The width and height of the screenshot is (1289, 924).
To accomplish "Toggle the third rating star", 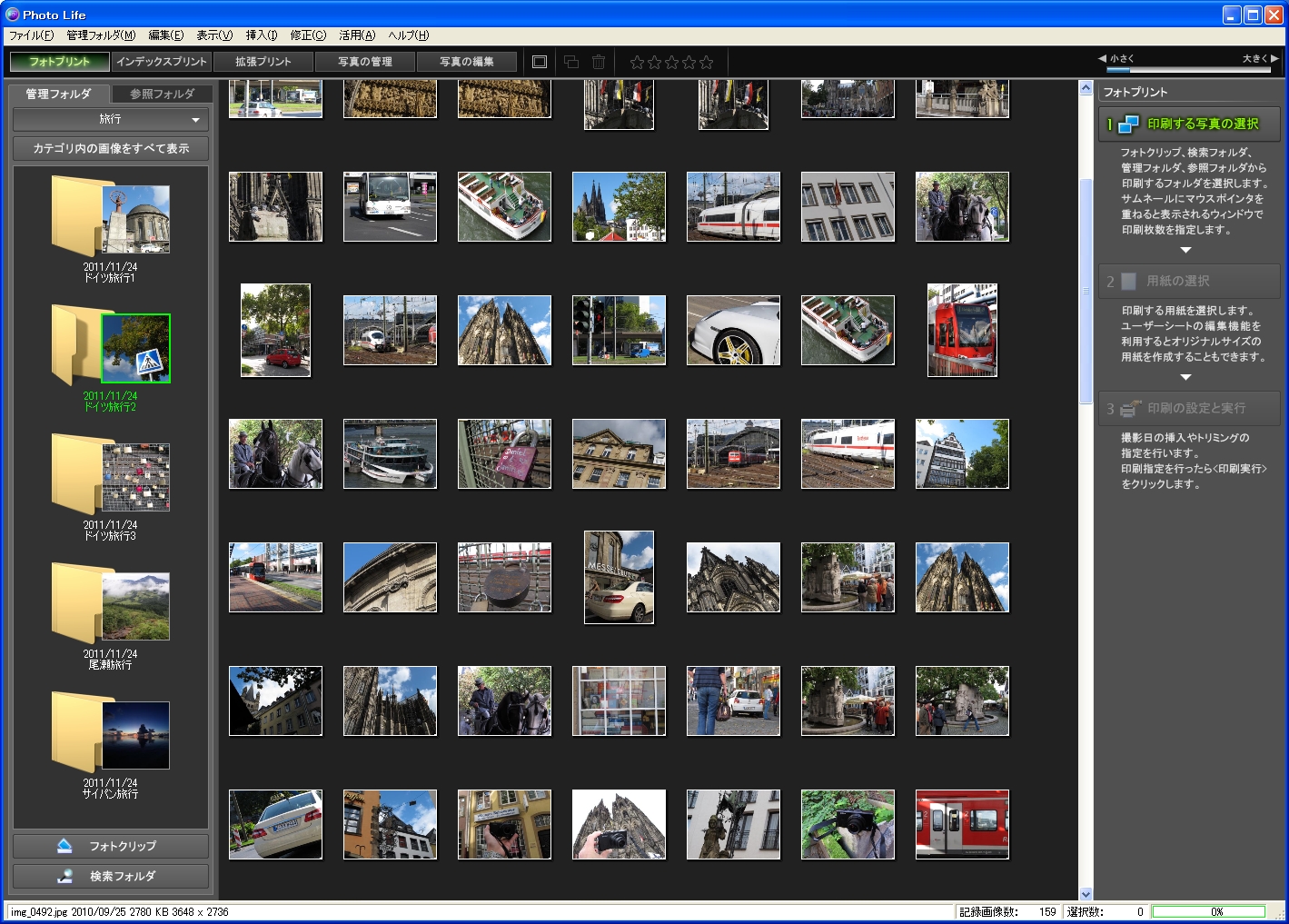I will pyautogui.click(x=673, y=62).
